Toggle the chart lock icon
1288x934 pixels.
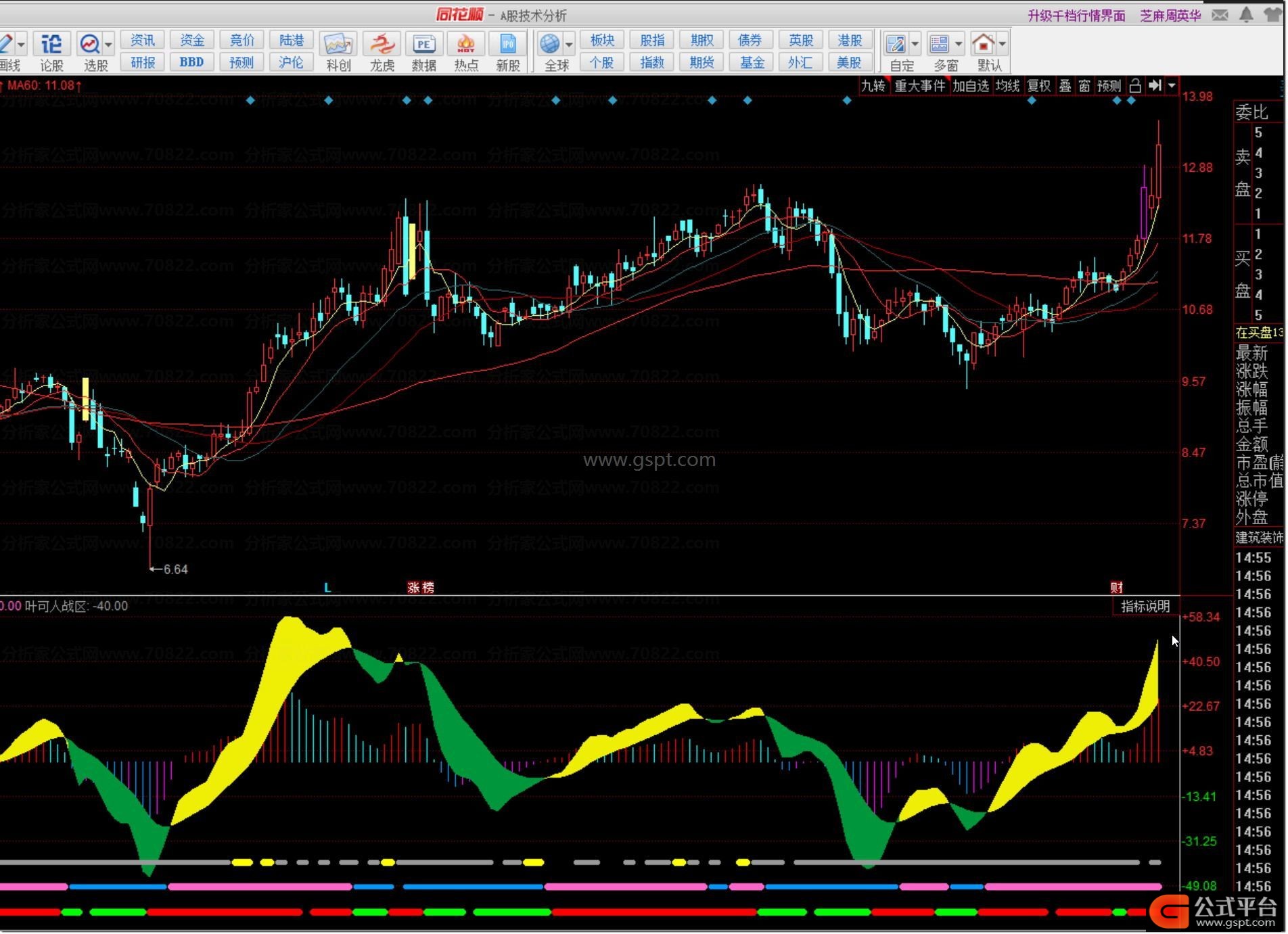(1135, 86)
